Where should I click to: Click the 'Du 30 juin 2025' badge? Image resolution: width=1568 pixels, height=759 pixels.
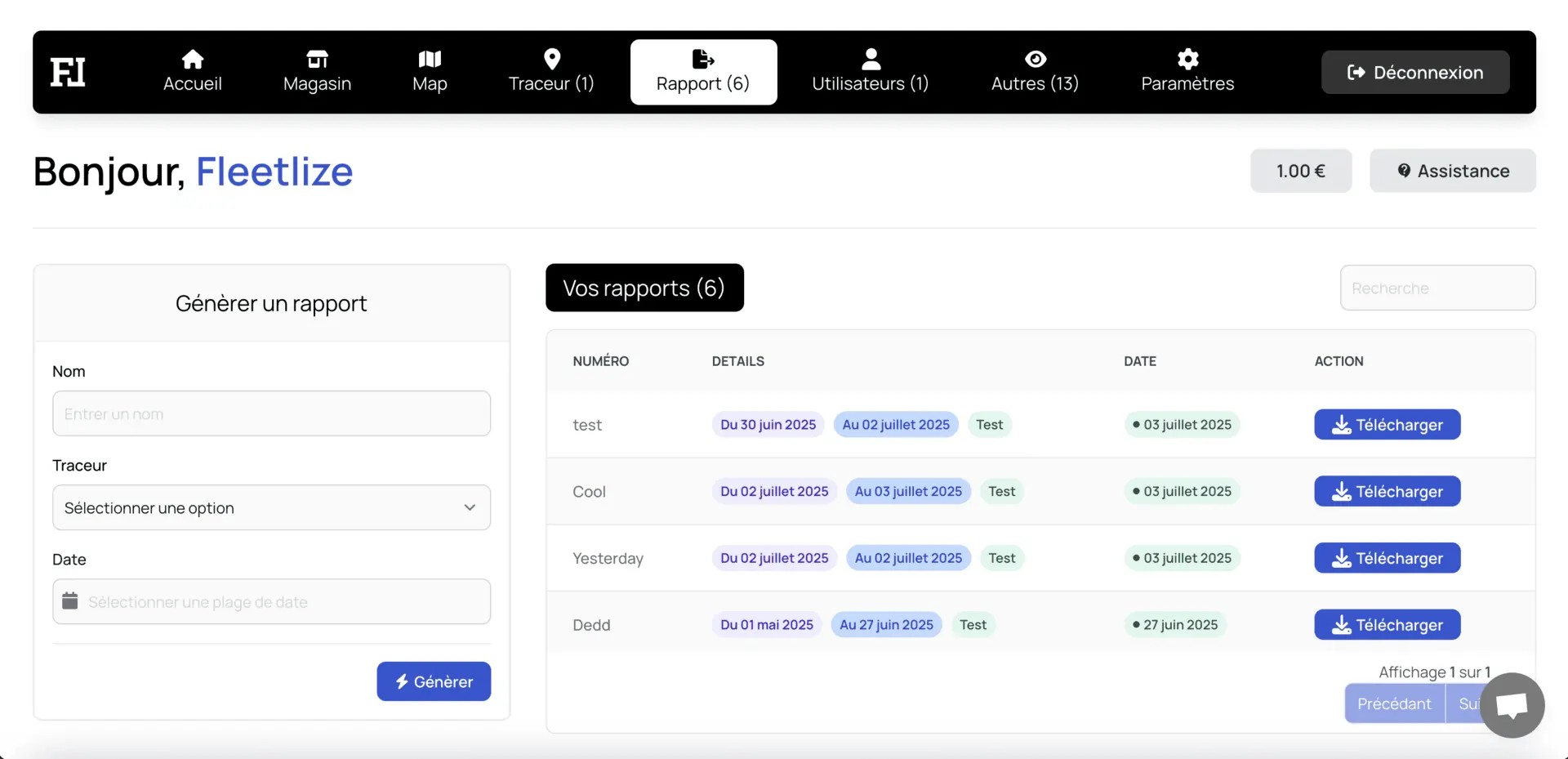point(768,425)
